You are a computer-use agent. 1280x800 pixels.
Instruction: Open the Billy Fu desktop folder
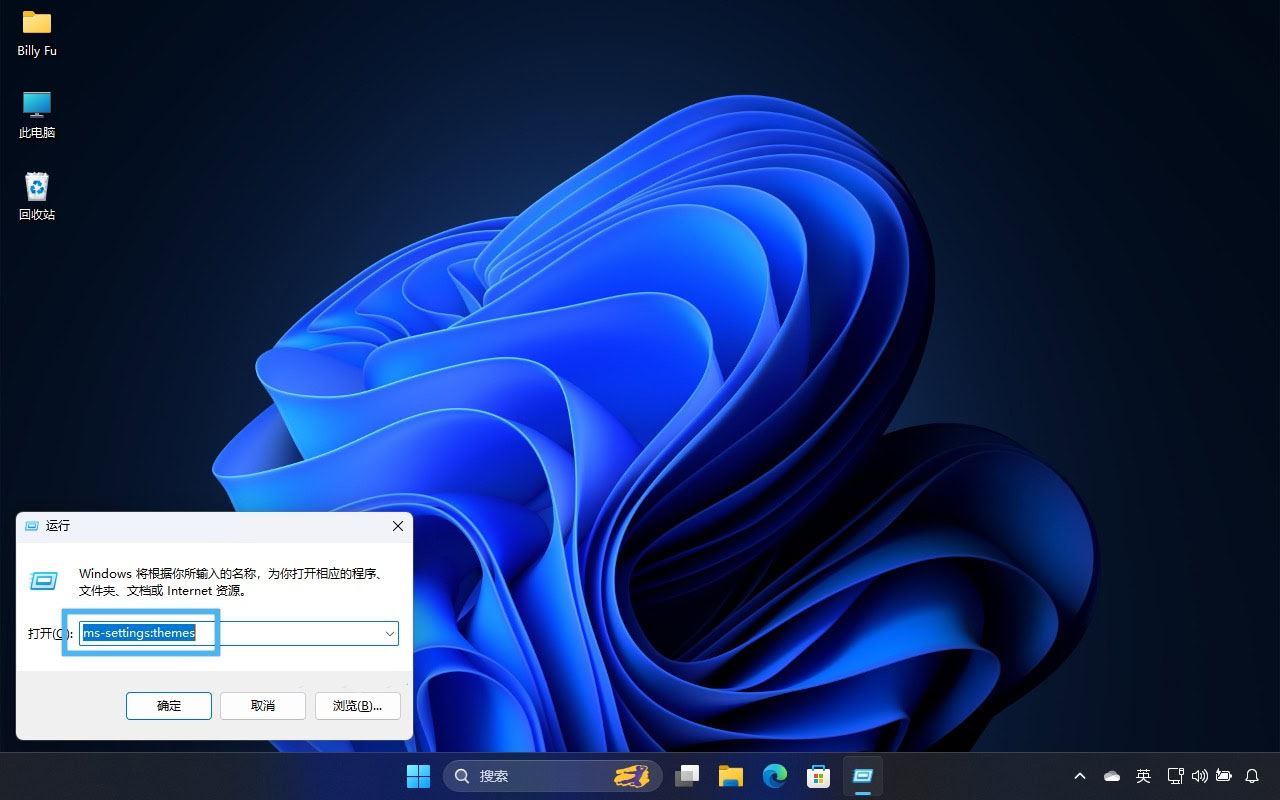click(x=37, y=32)
